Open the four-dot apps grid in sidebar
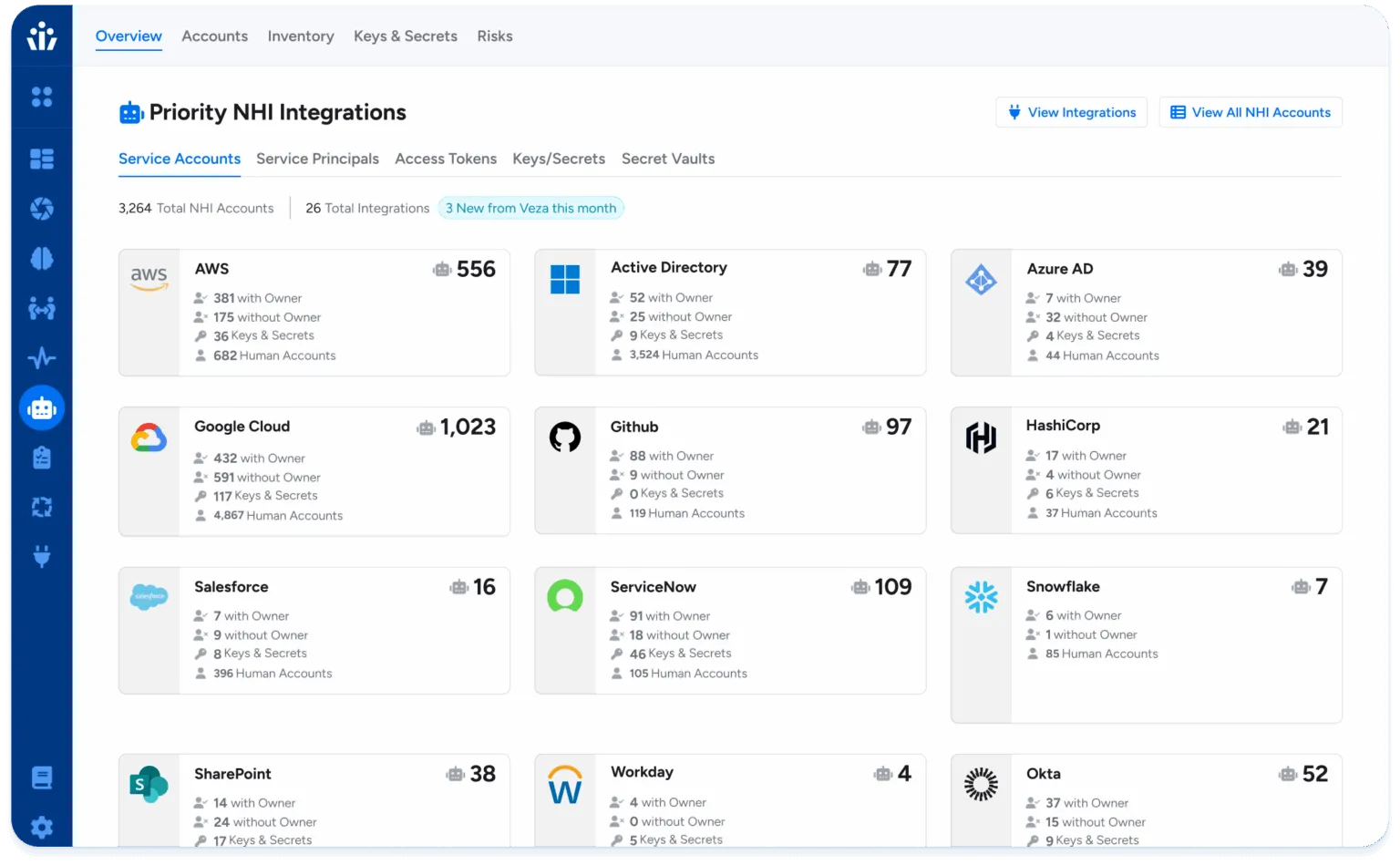Viewport: 1400px width, 865px height. (x=42, y=97)
